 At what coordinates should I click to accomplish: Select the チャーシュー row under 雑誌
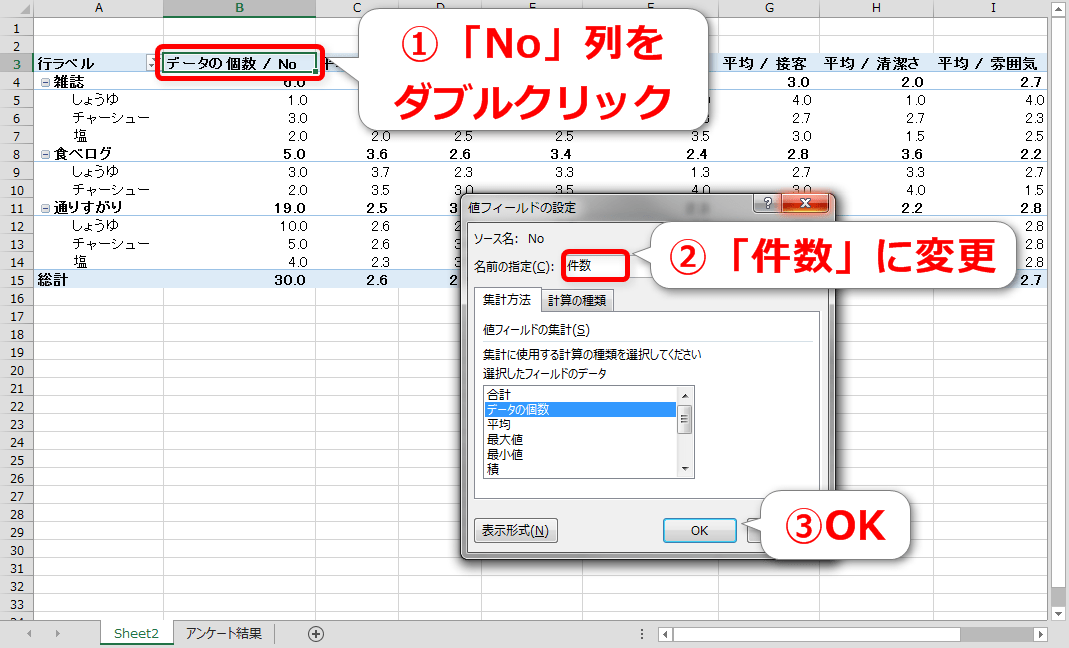[111, 118]
